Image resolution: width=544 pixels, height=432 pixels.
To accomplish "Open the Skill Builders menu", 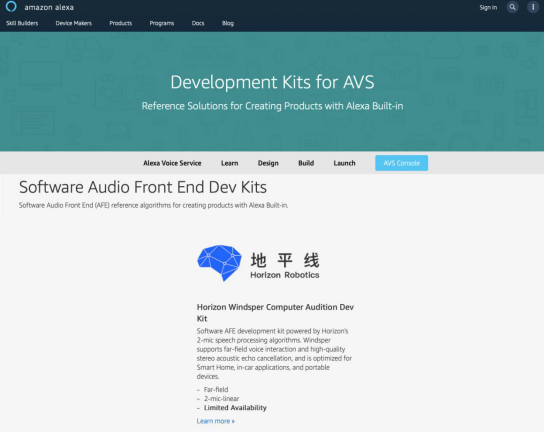I will click(x=22, y=23).
